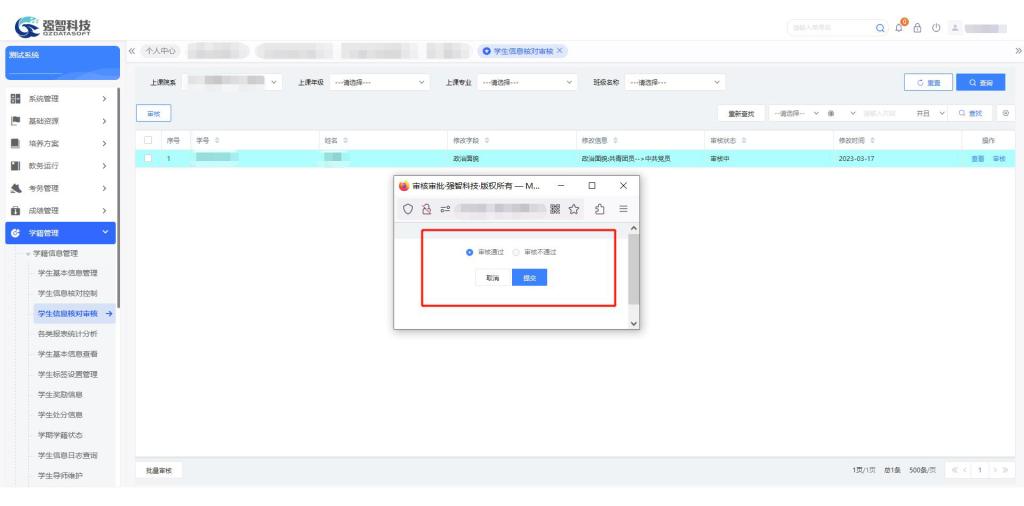1024x506 pixels.
Task: Switch to the 个人中心 tab
Action: coord(160,51)
